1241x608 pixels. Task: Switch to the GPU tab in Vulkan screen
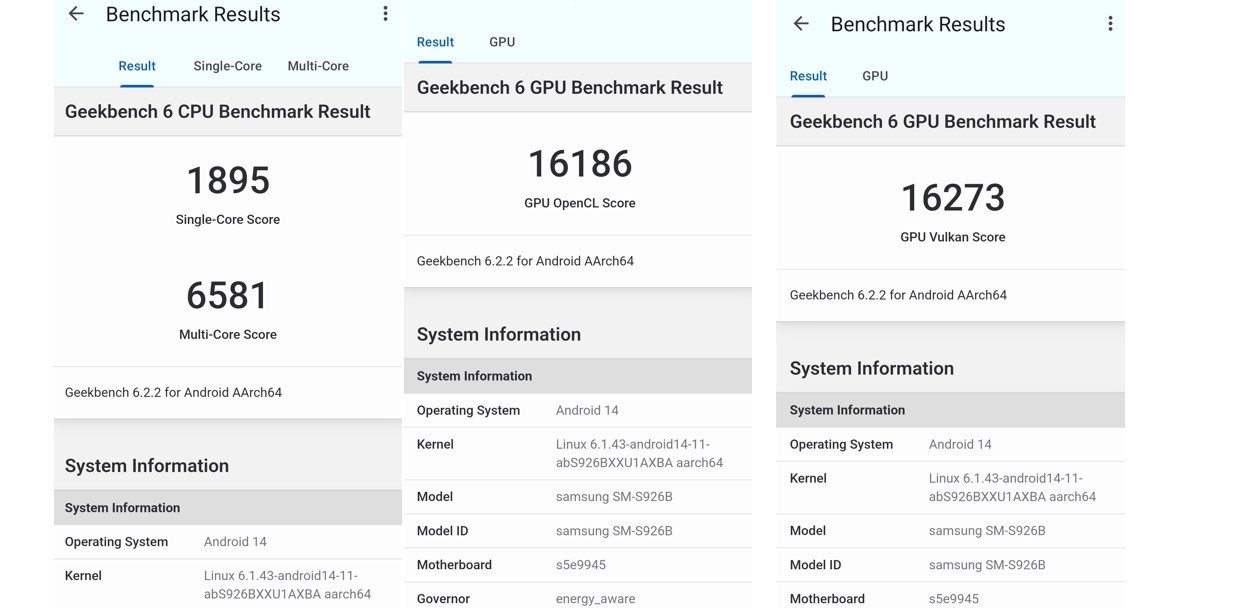pyautogui.click(x=875, y=76)
